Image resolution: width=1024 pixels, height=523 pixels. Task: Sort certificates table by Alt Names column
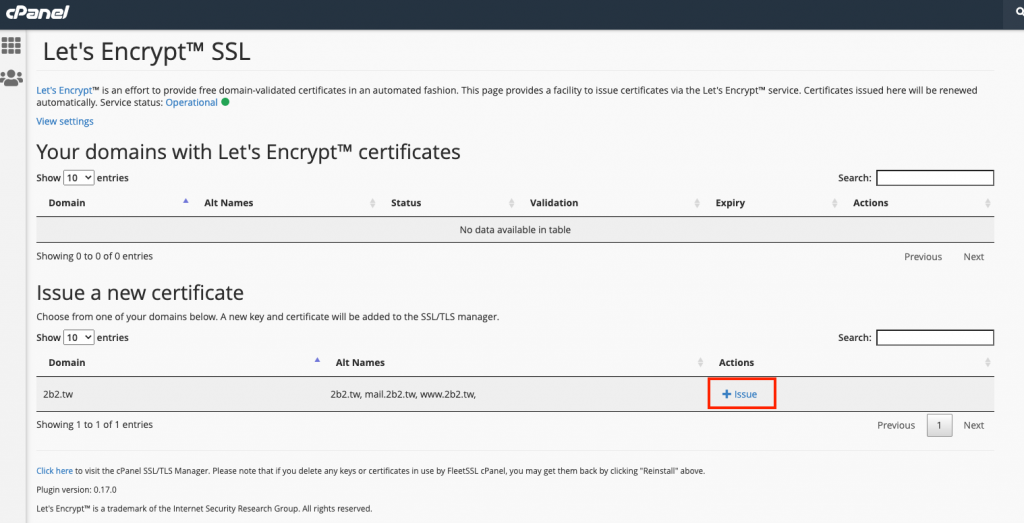[229, 203]
